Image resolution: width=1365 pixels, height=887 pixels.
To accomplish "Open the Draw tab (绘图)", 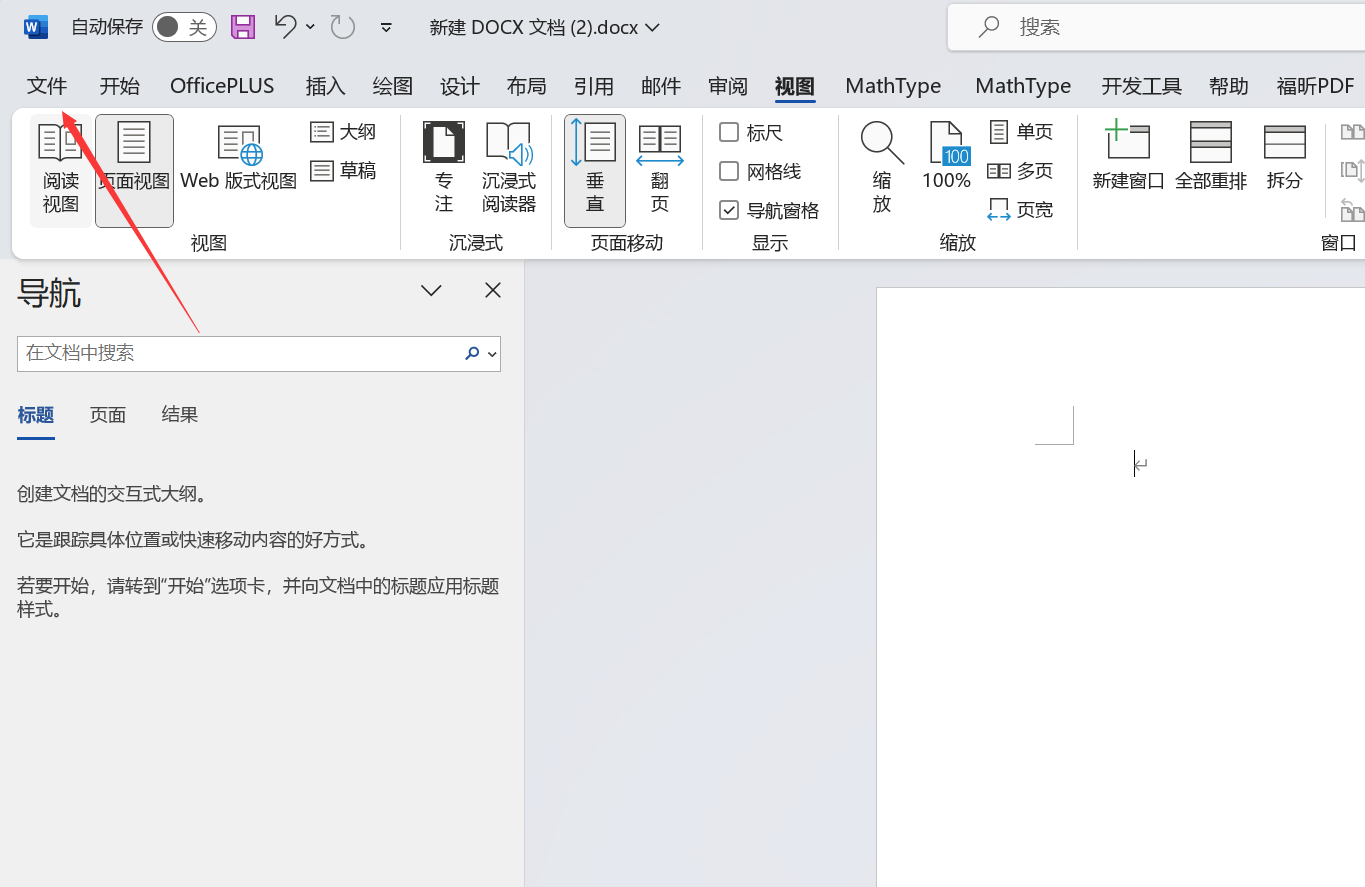I will pos(393,86).
